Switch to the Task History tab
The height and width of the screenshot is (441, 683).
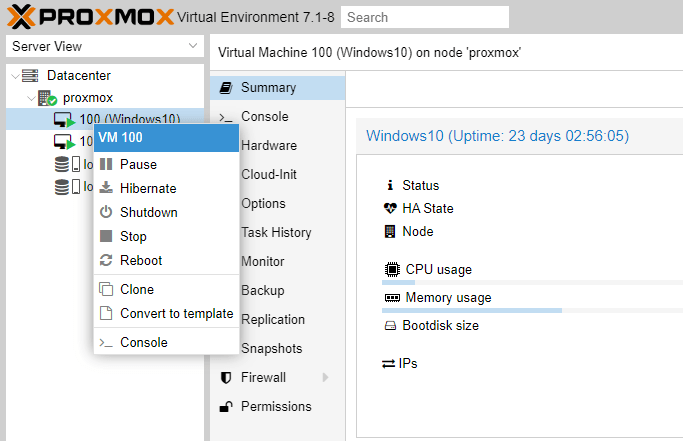276,232
